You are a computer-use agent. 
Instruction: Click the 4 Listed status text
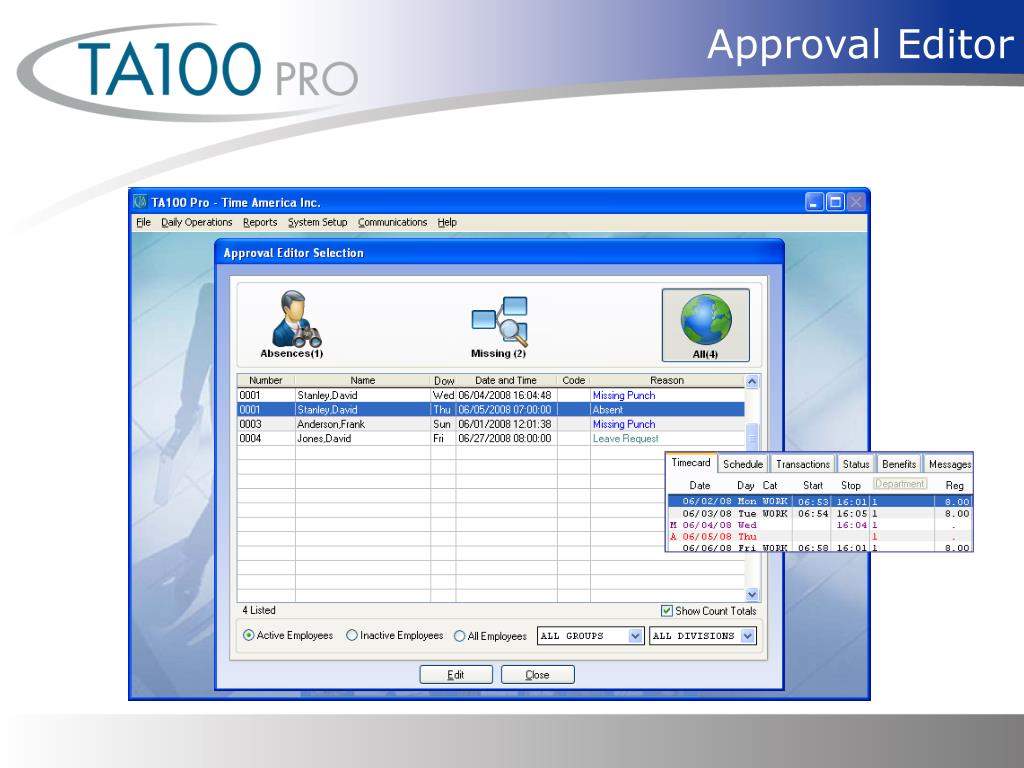(x=259, y=610)
